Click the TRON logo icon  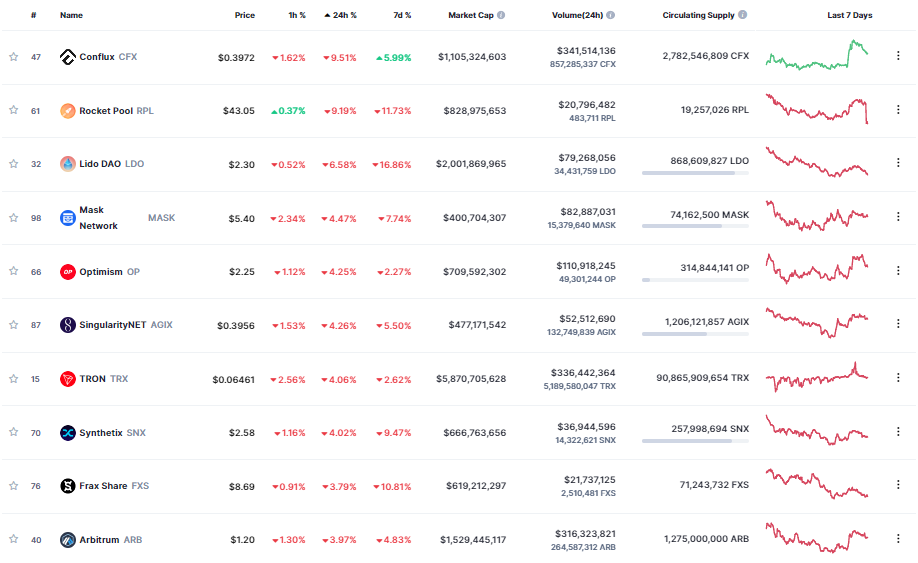pos(68,379)
